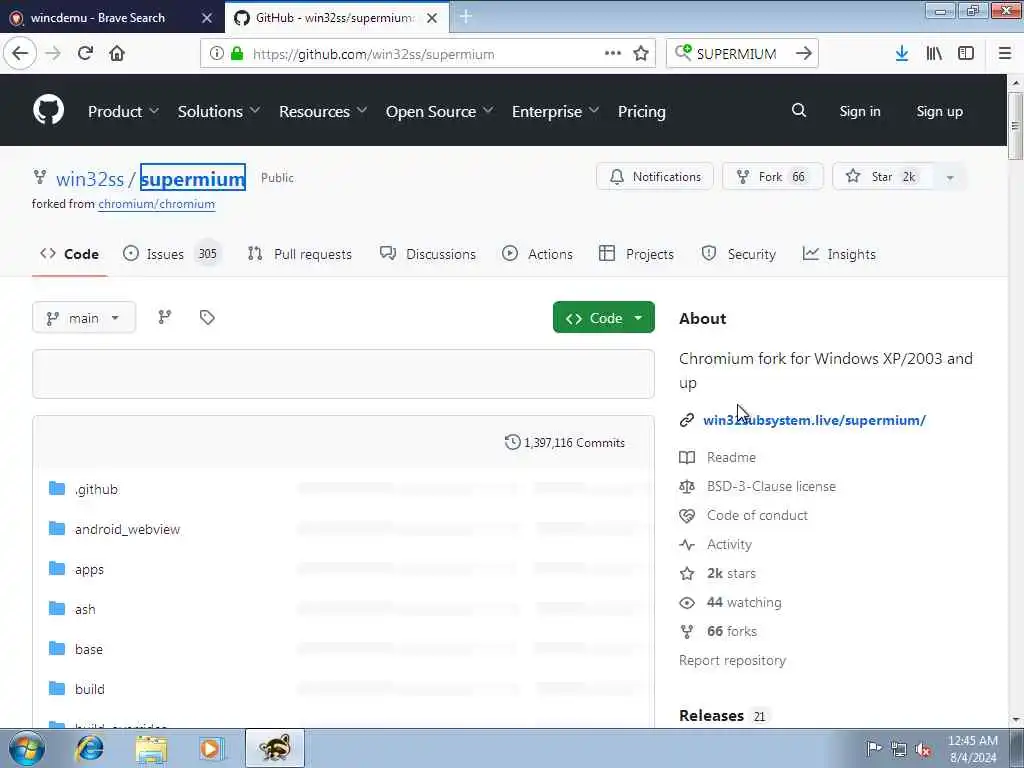Open win32subsystem.live/supermium website link
The image size is (1024, 768).
click(x=814, y=420)
